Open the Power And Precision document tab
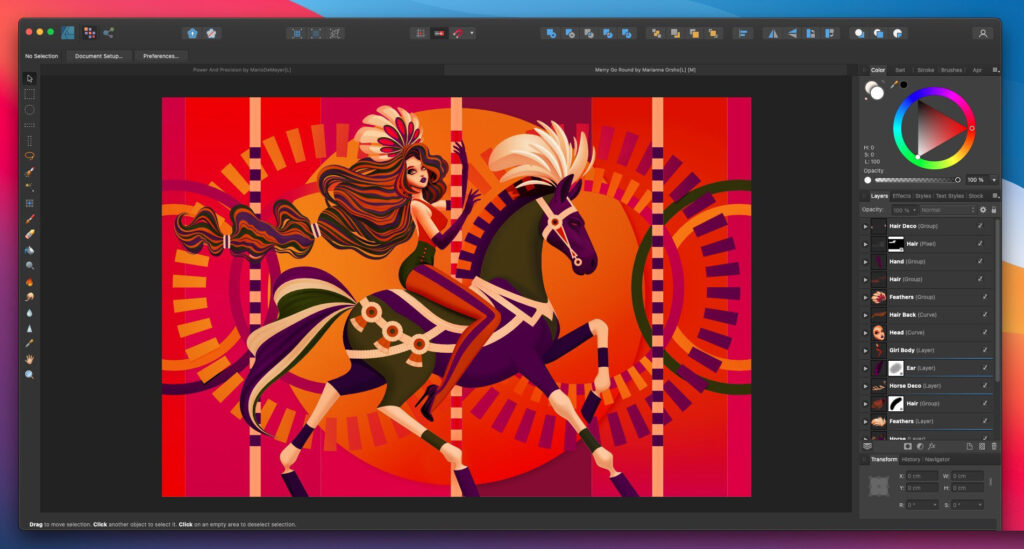 [x=242, y=70]
